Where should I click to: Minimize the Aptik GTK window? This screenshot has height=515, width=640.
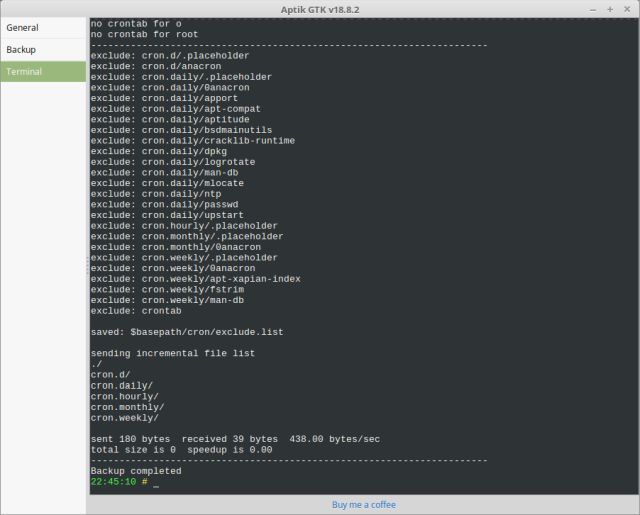point(593,9)
